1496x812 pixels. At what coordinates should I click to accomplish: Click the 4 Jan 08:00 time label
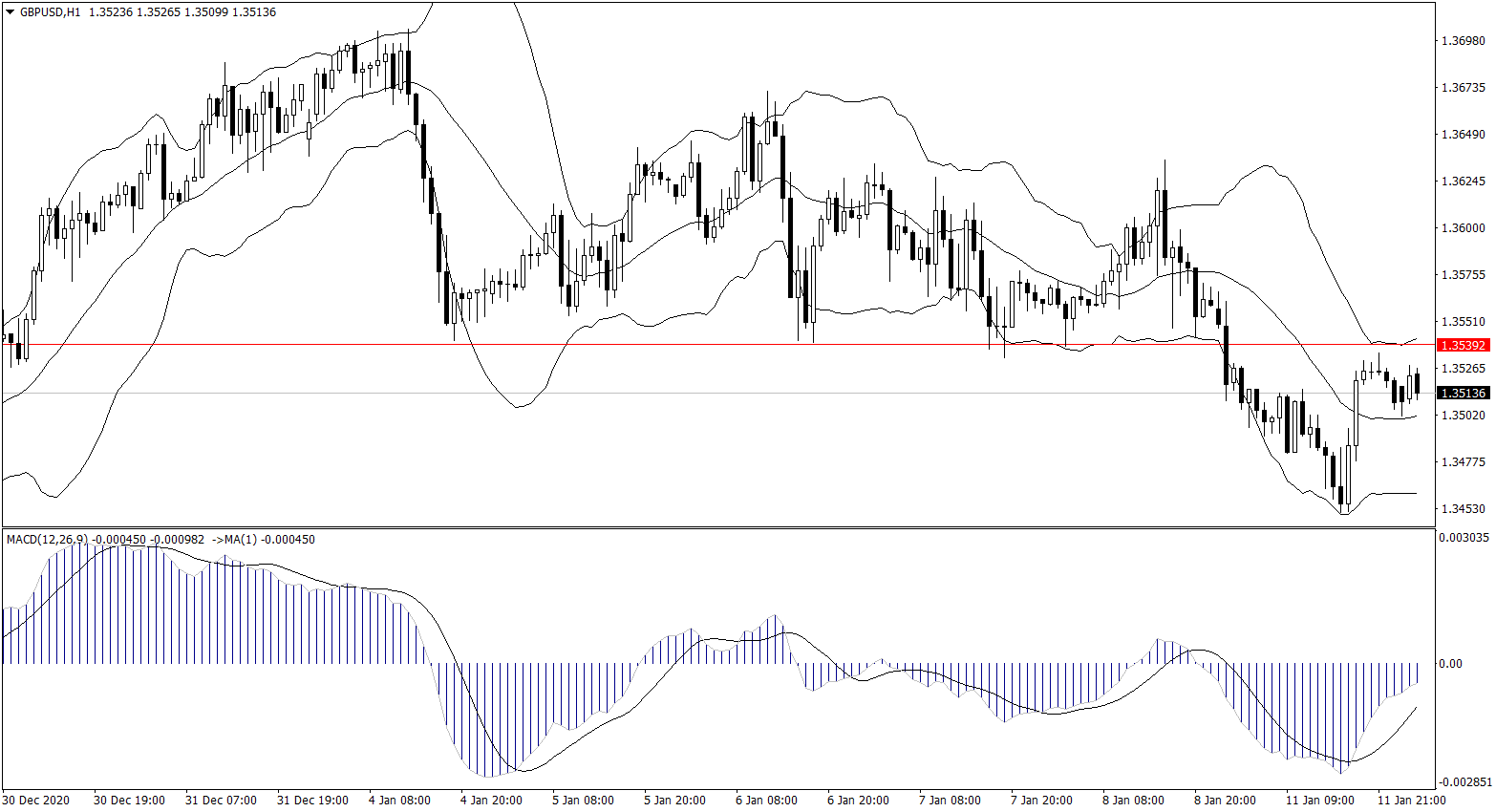(399, 800)
